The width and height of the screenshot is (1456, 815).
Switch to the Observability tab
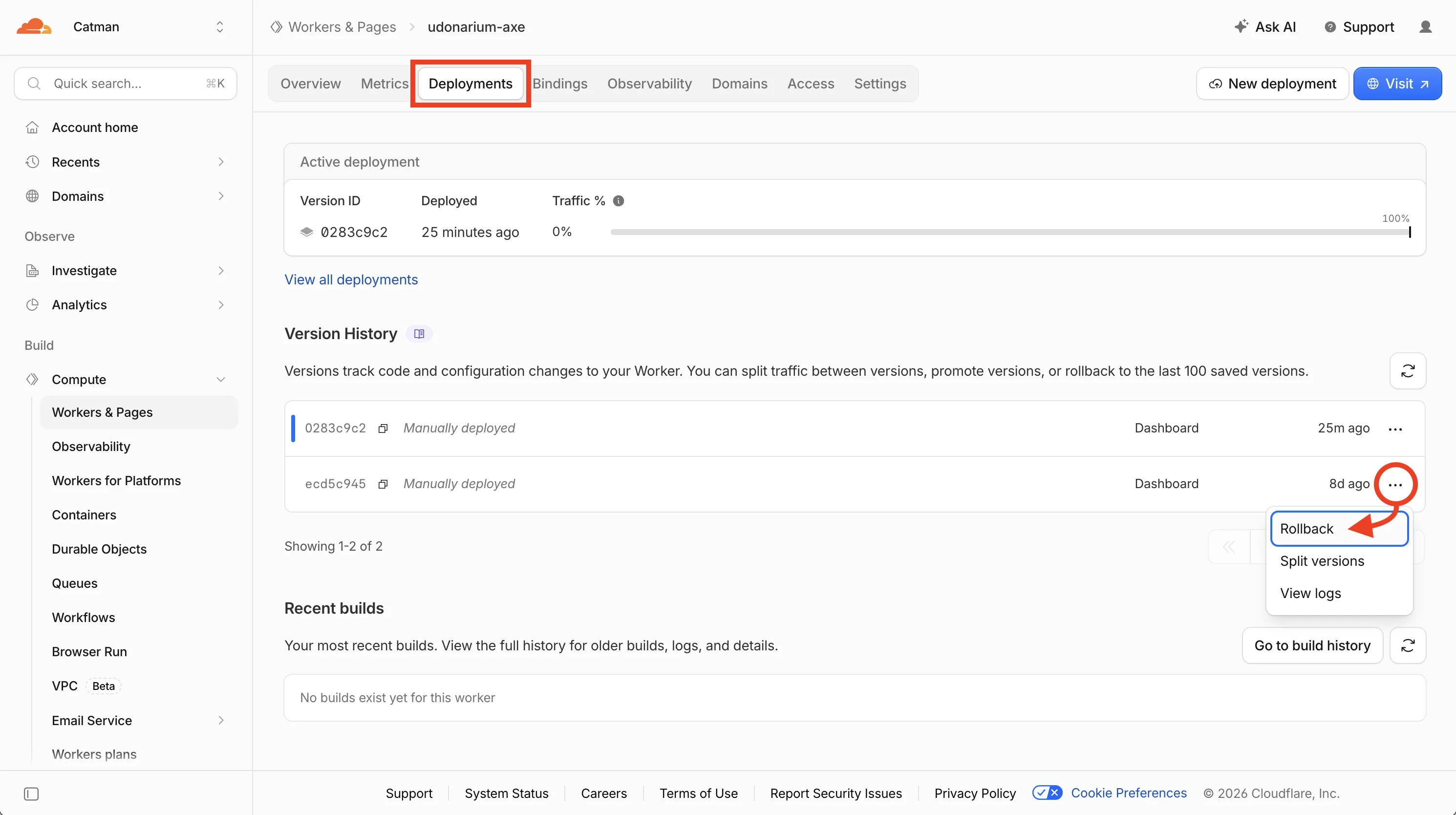point(649,84)
